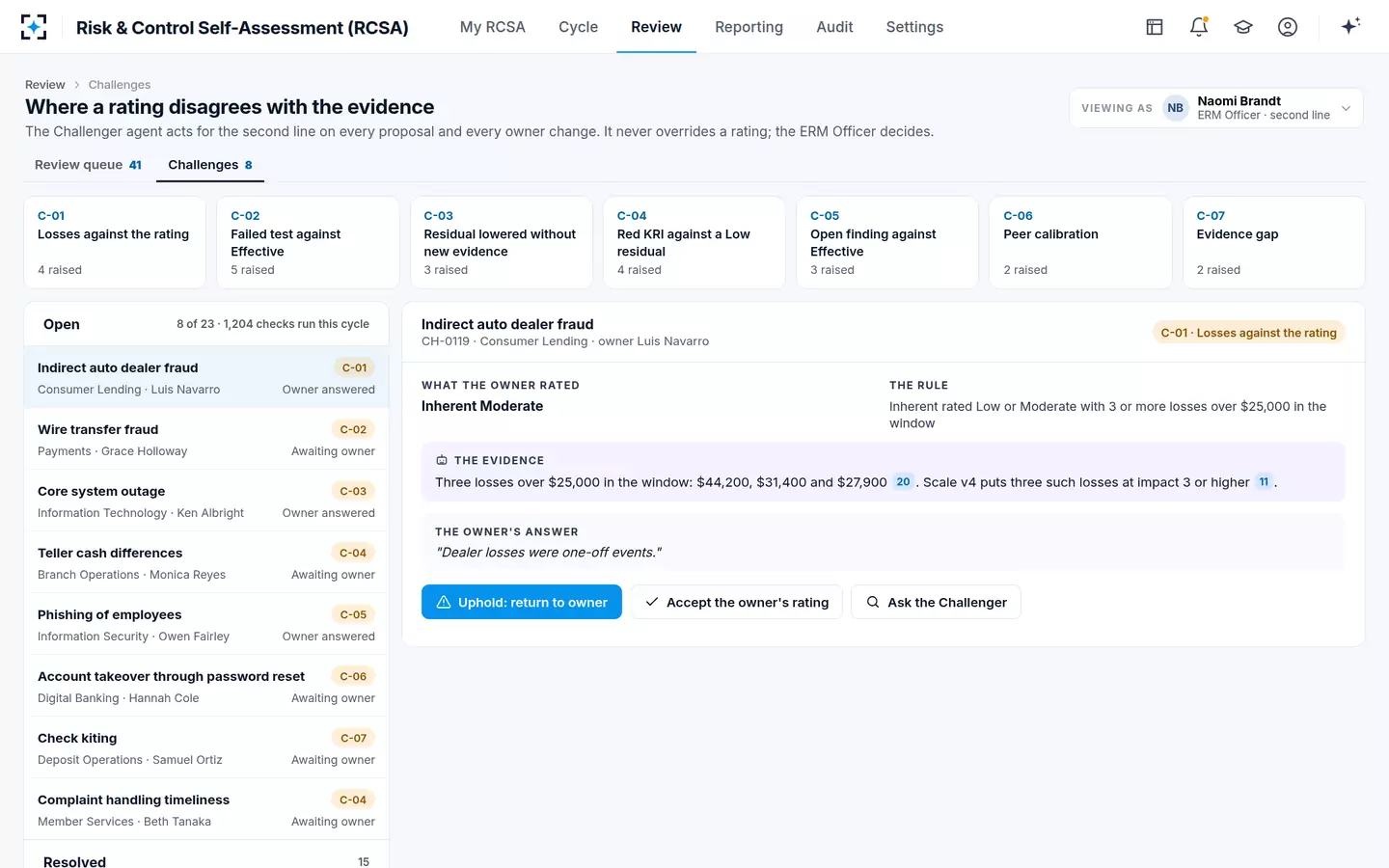The height and width of the screenshot is (868, 1389).
Task: Select C-03 Residual lowered without new evidence card
Action: pyautogui.click(x=502, y=242)
